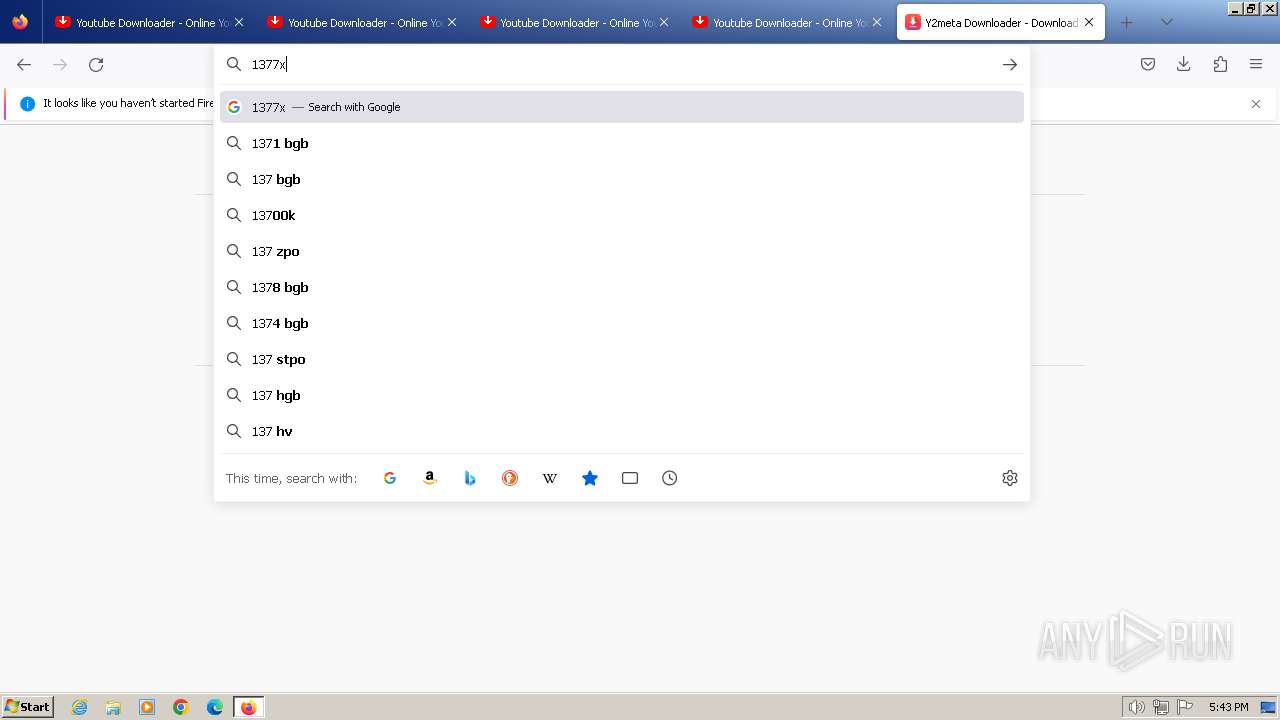The height and width of the screenshot is (720, 1280).
Task: Select '1377x — Search with Google' suggestion
Action: (x=622, y=107)
